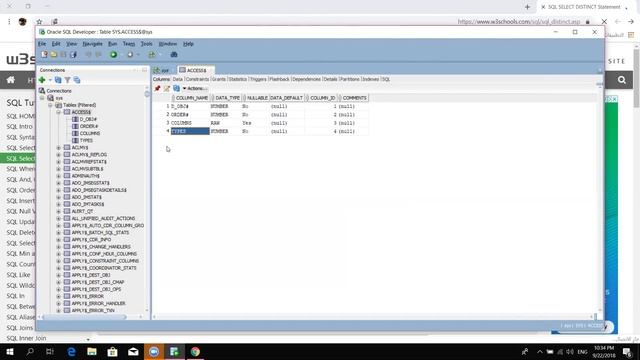Expand the ACLMV$_REFLOG table node

(x=58, y=155)
